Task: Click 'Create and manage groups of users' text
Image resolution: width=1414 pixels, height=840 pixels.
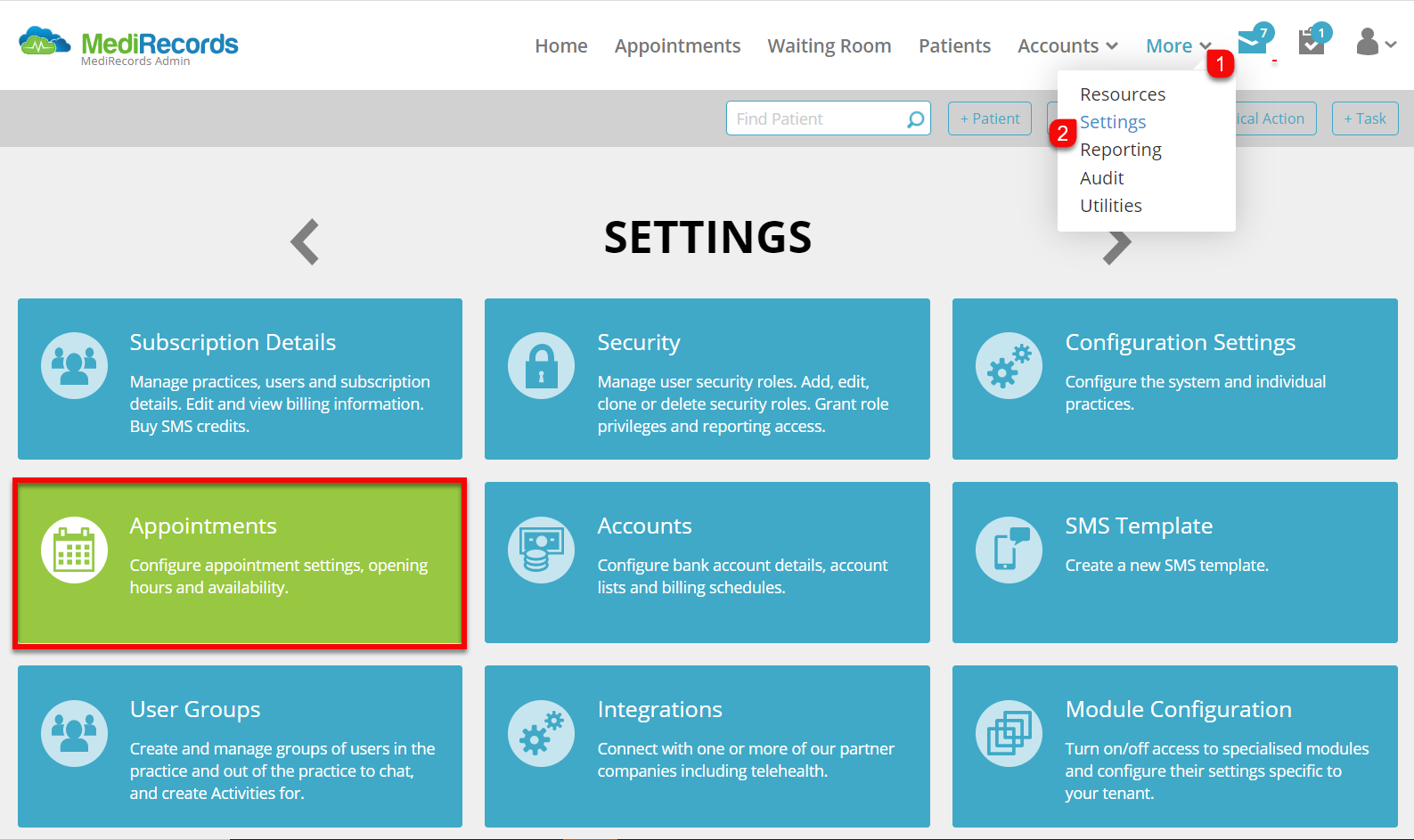Action: [282, 771]
